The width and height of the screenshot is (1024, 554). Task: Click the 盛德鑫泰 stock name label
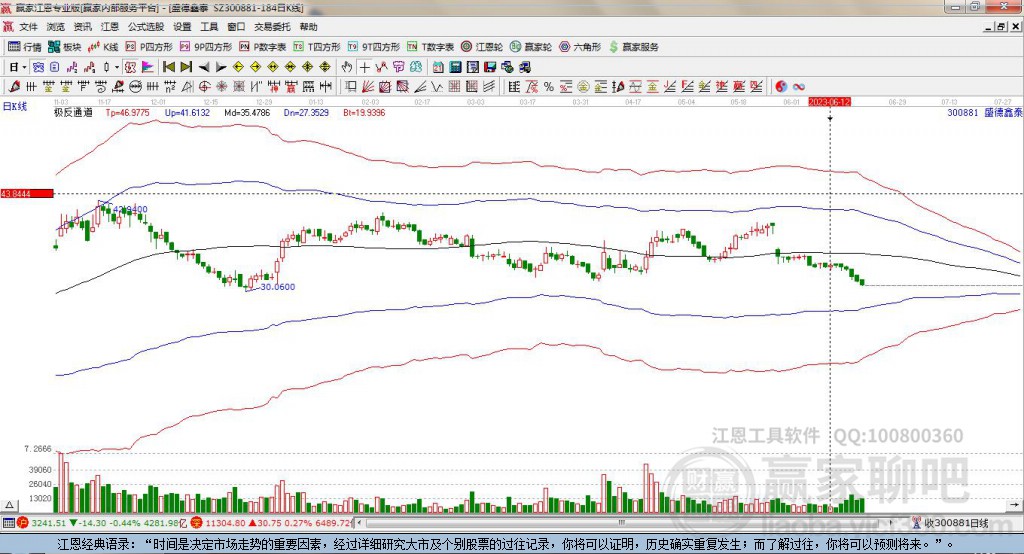[x=1004, y=113]
